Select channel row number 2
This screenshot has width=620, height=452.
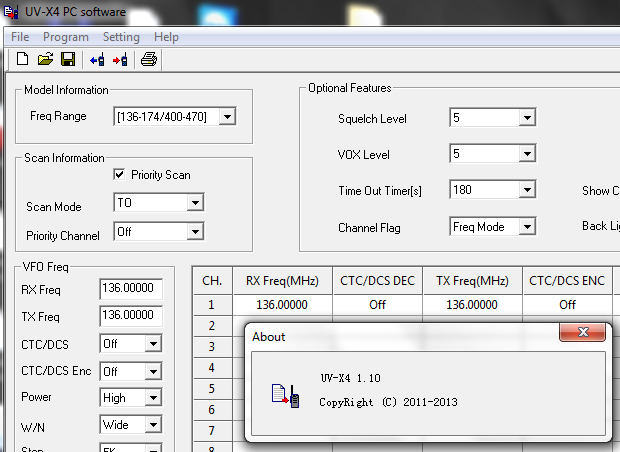(212, 326)
